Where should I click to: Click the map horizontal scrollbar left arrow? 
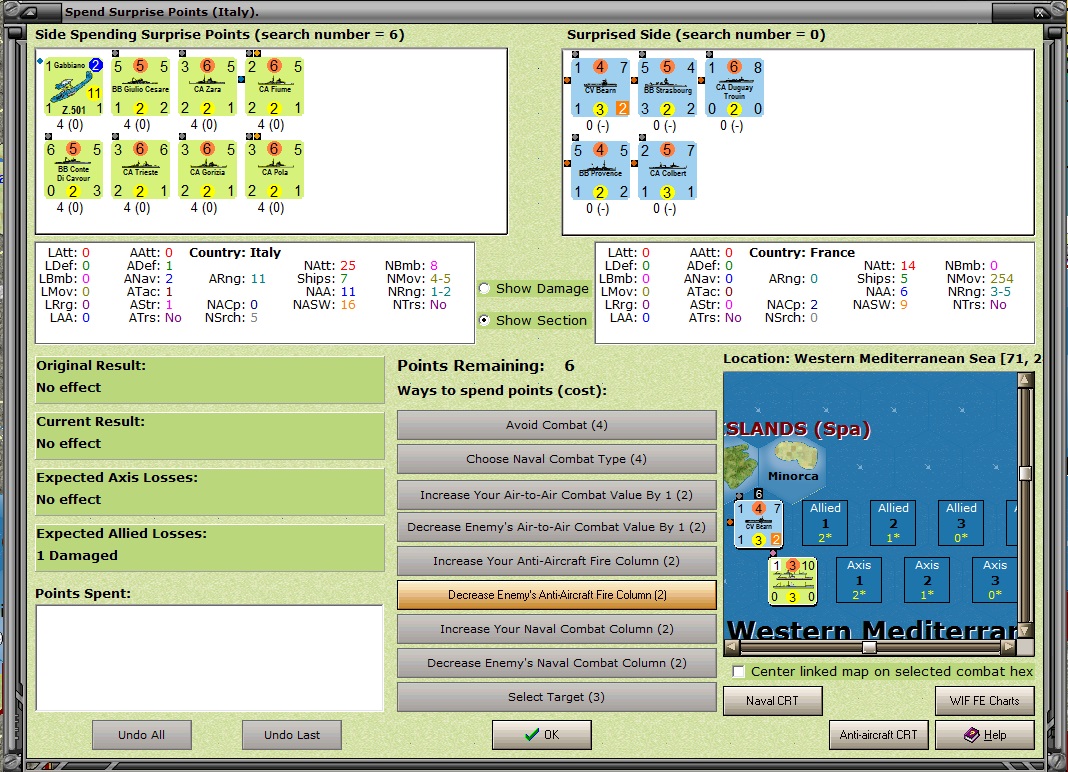[732, 647]
